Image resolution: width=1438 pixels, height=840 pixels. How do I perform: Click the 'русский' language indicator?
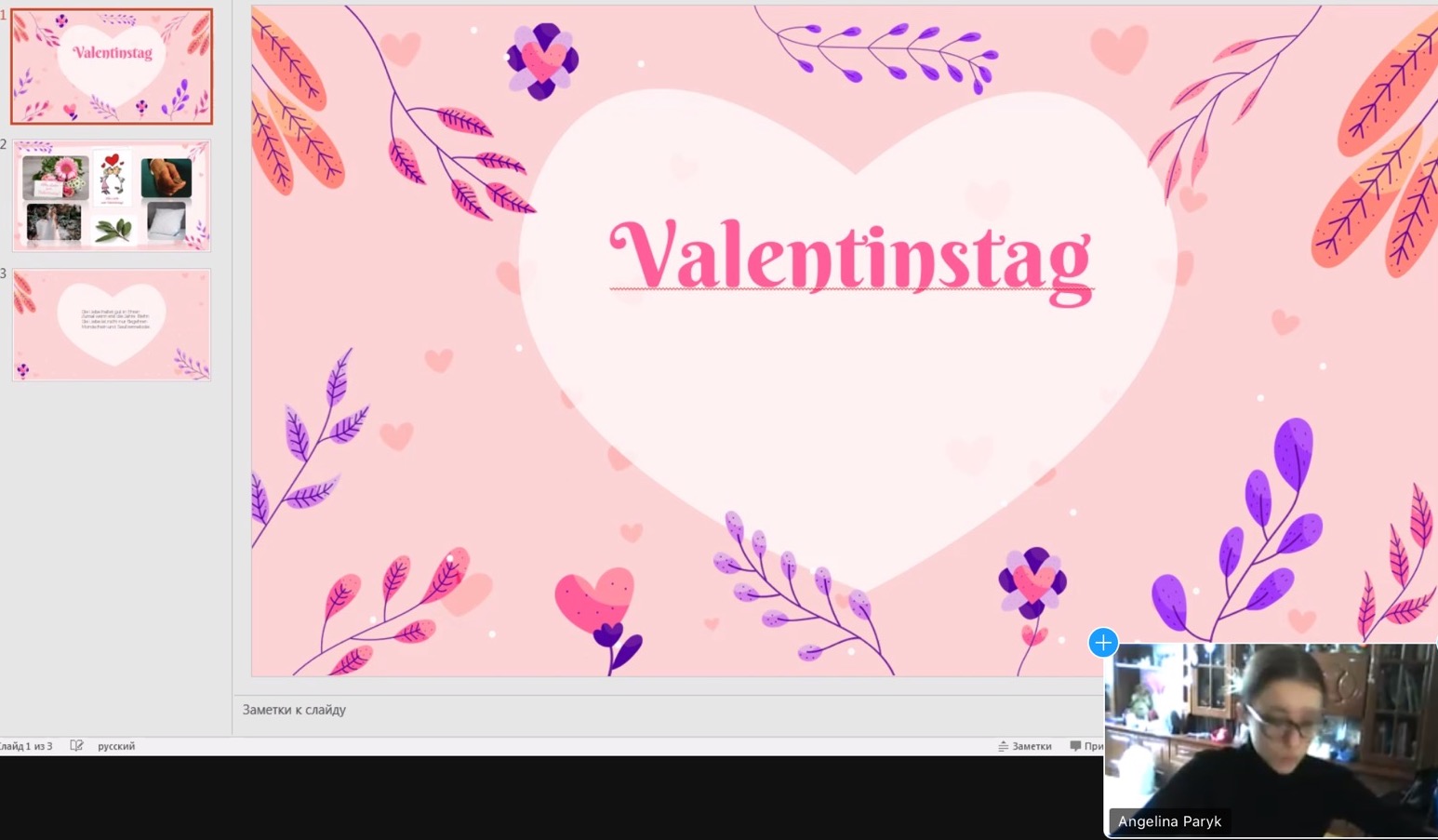116,746
